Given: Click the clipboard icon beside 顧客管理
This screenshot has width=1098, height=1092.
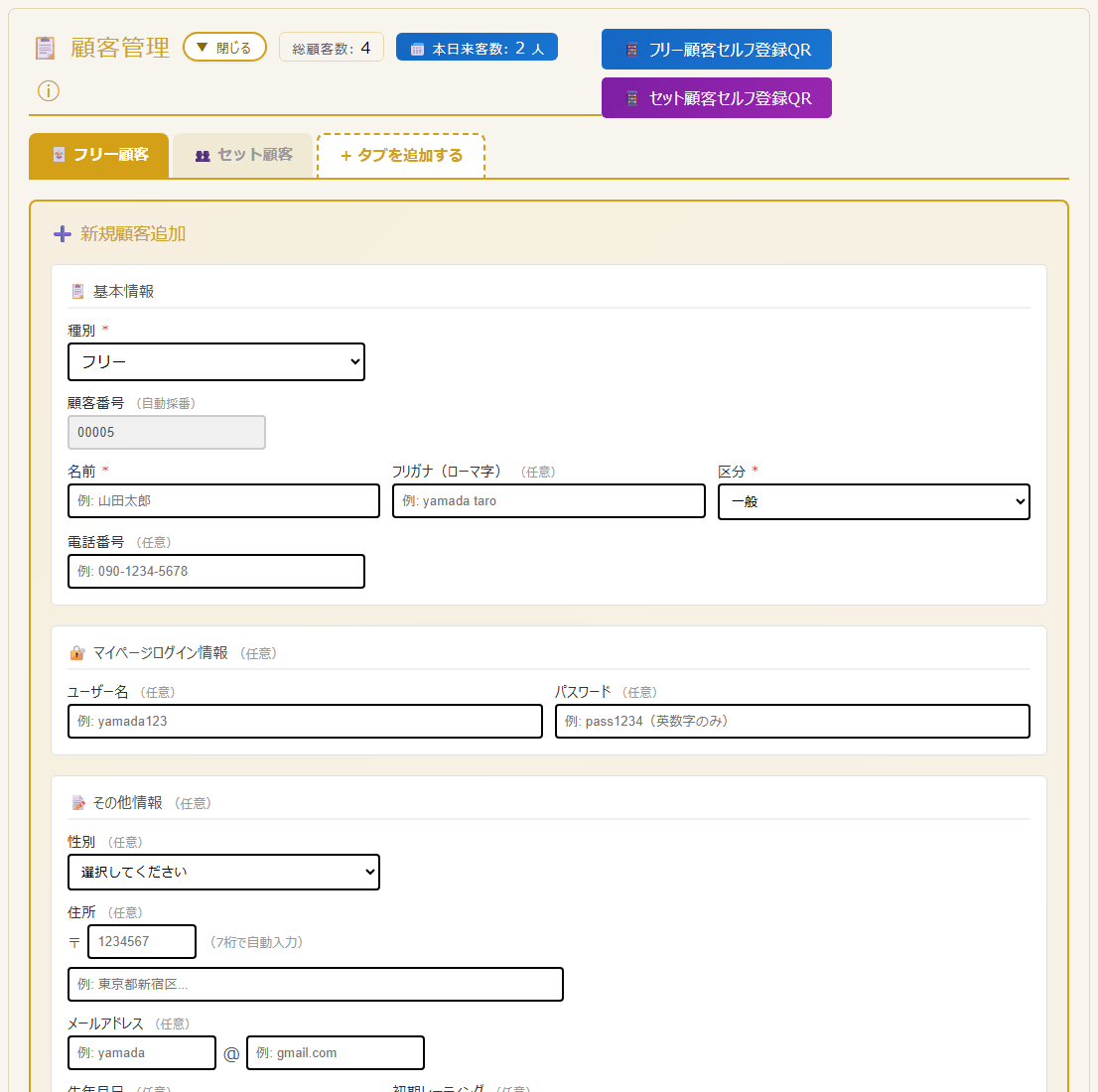Looking at the screenshot, I should pyautogui.click(x=45, y=49).
